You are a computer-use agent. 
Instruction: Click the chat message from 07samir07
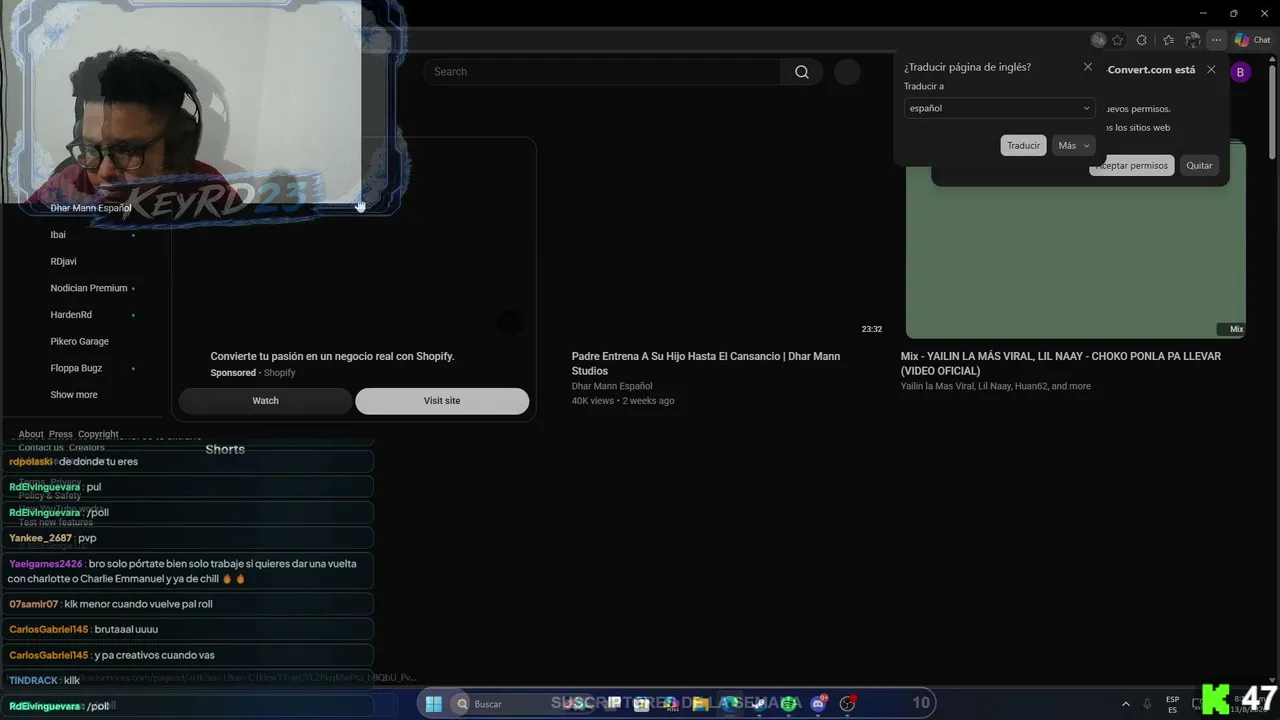[188, 604]
